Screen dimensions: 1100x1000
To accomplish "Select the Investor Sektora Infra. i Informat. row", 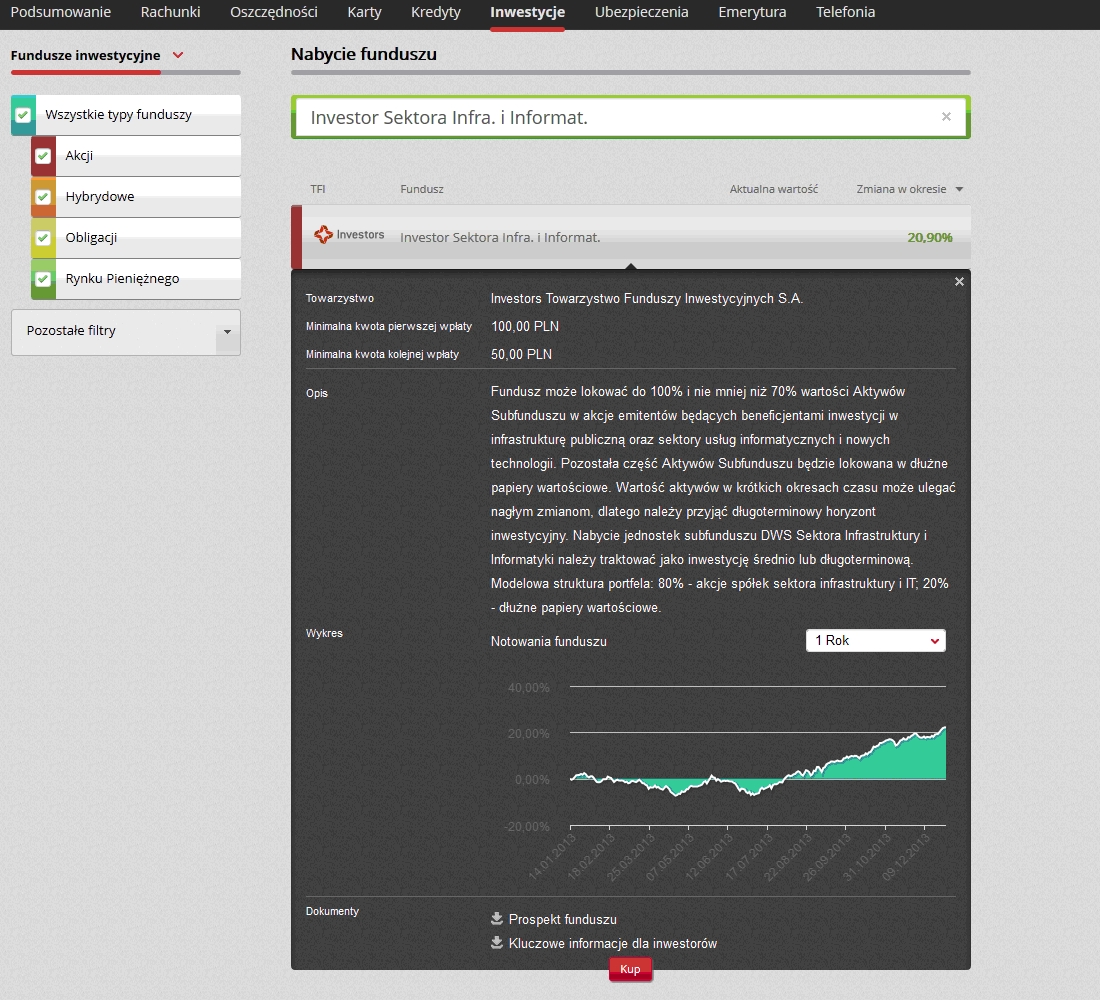I will click(631, 237).
